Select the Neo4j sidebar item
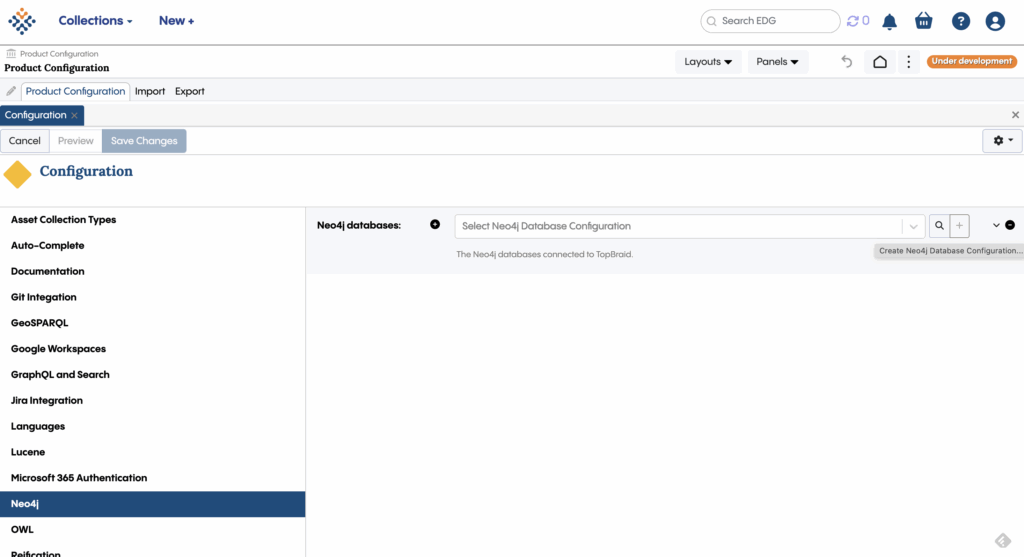 tap(152, 504)
